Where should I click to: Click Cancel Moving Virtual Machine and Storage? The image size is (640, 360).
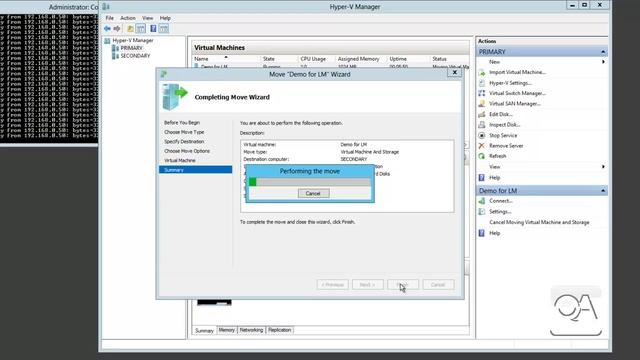point(539,222)
